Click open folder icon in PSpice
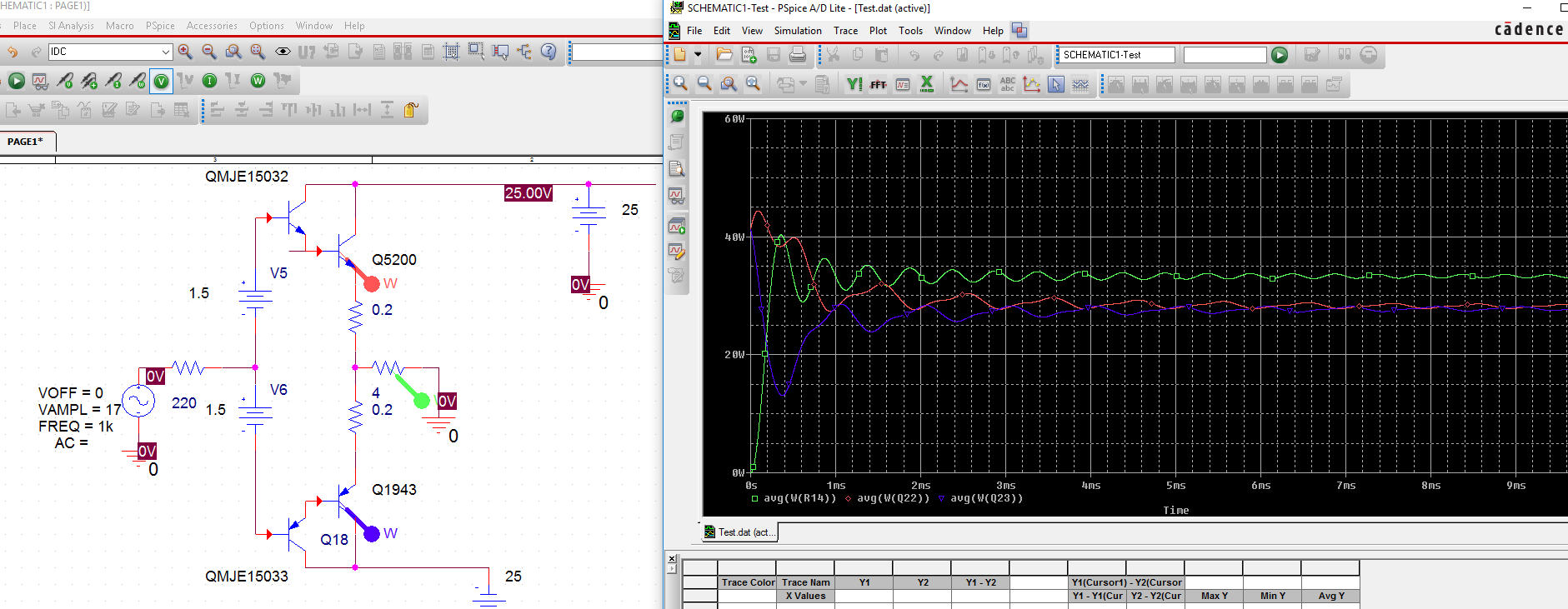 724,55
